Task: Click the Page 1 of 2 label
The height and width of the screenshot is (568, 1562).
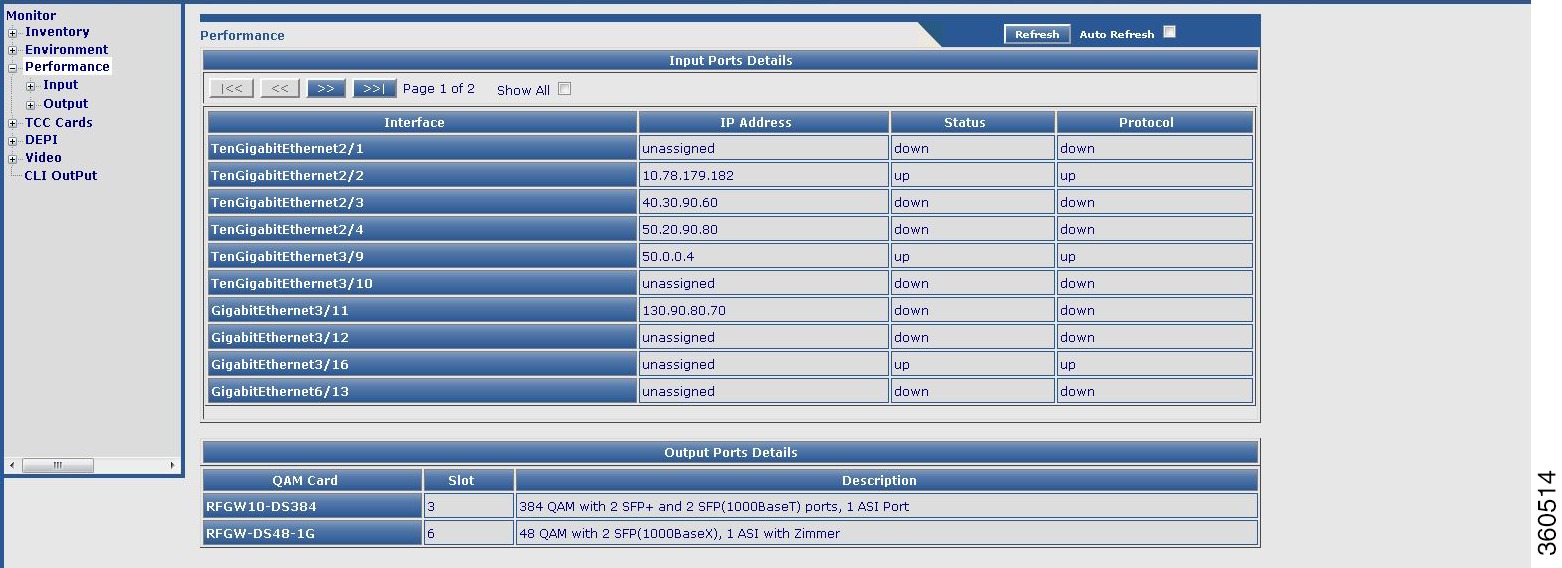Action: coord(439,88)
